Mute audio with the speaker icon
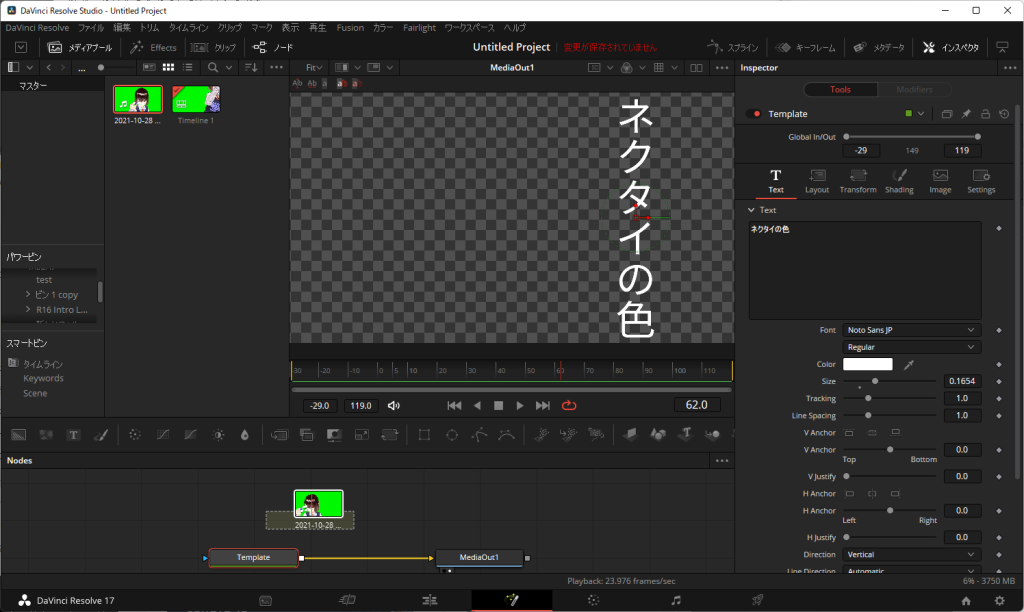Viewport: 1024px width, 612px height. point(394,406)
